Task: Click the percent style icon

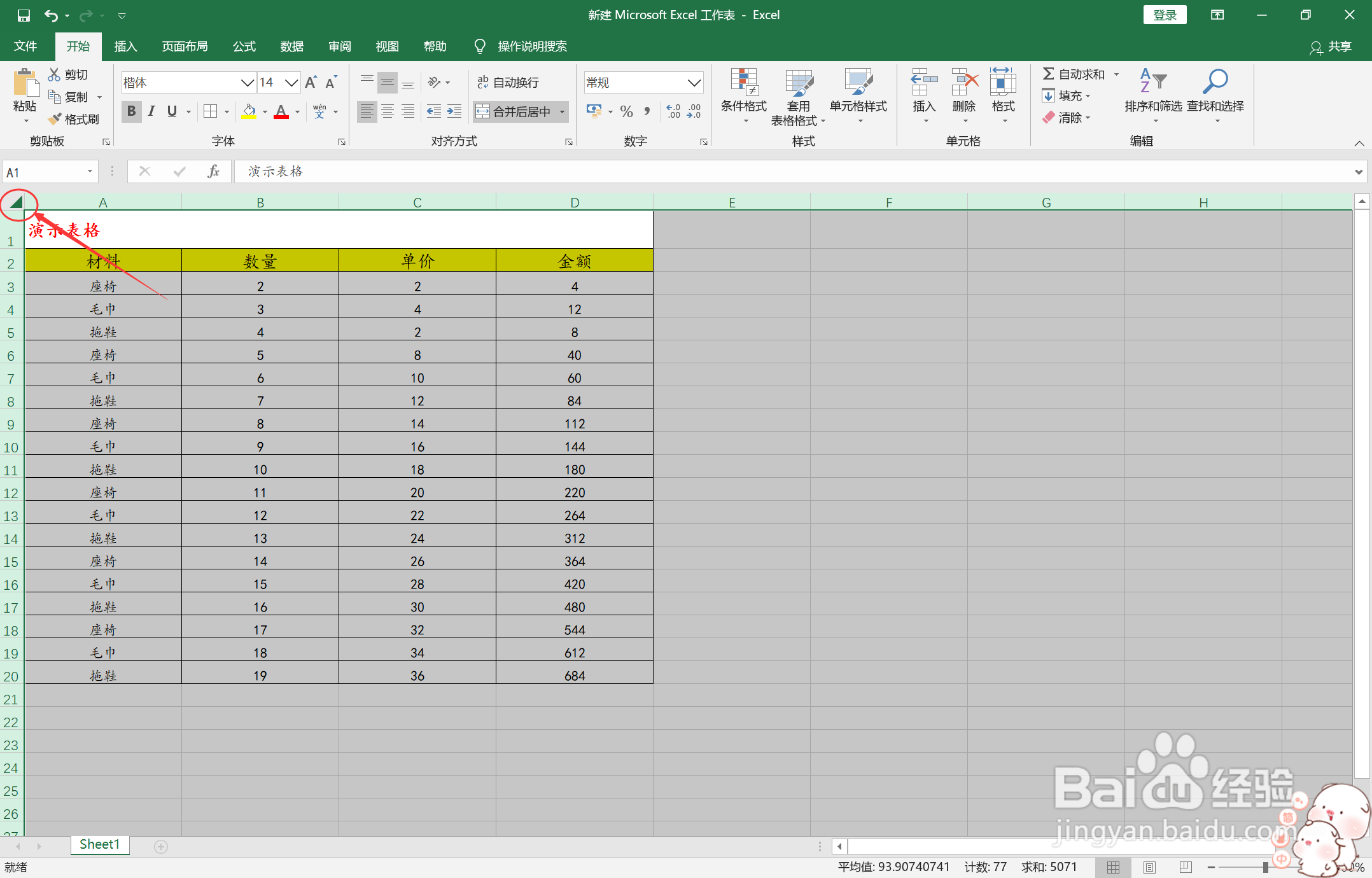Action: (626, 112)
